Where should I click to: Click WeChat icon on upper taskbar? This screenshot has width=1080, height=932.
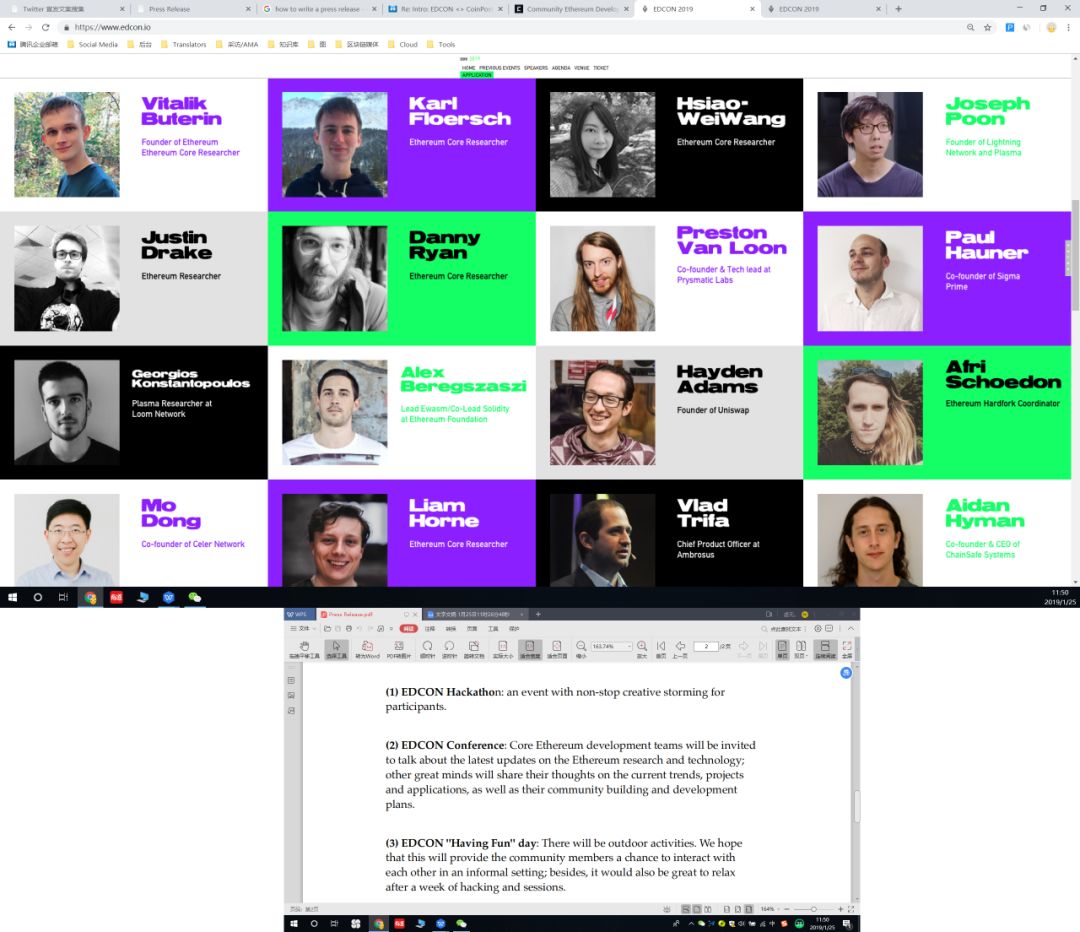pyautogui.click(x=195, y=597)
